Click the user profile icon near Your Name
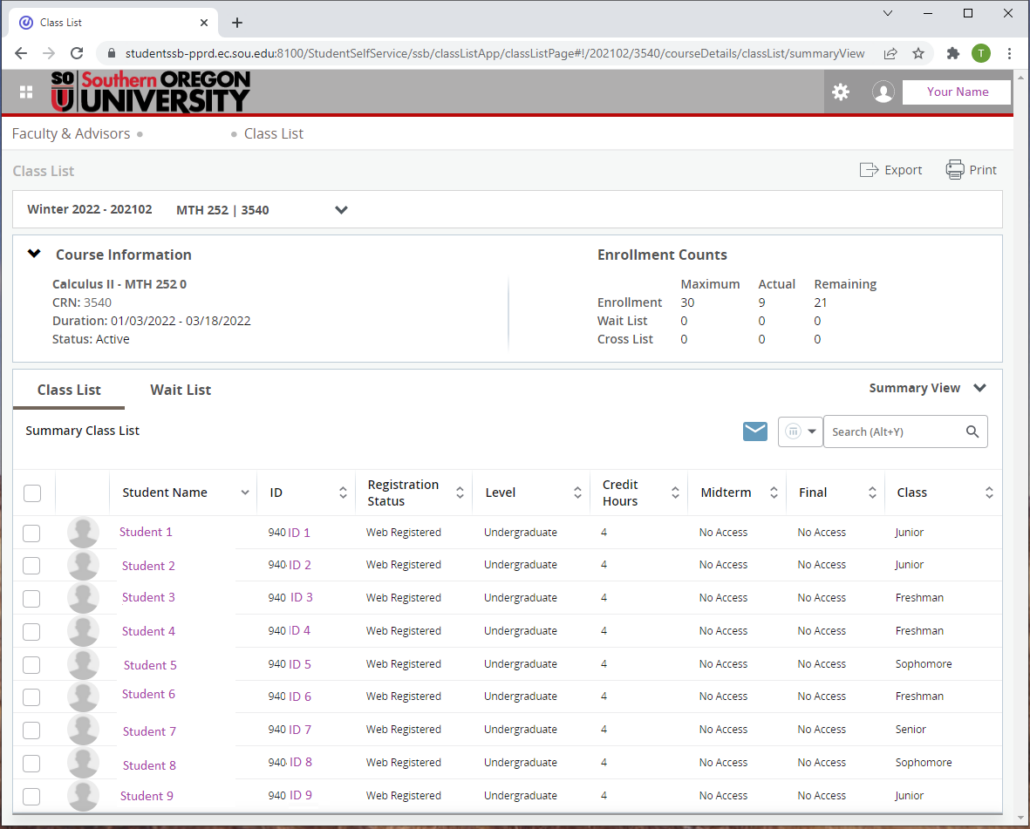 [x=883, y=91]
